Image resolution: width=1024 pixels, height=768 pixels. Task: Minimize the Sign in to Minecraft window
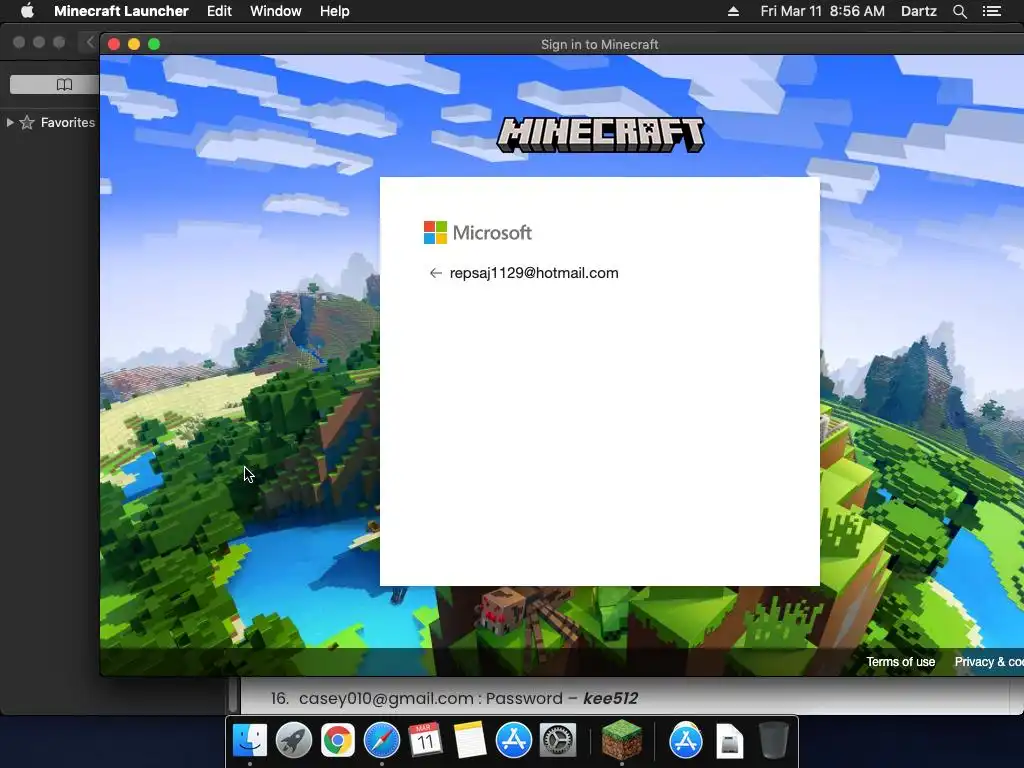pyautogui.click(x=134, y=44)
